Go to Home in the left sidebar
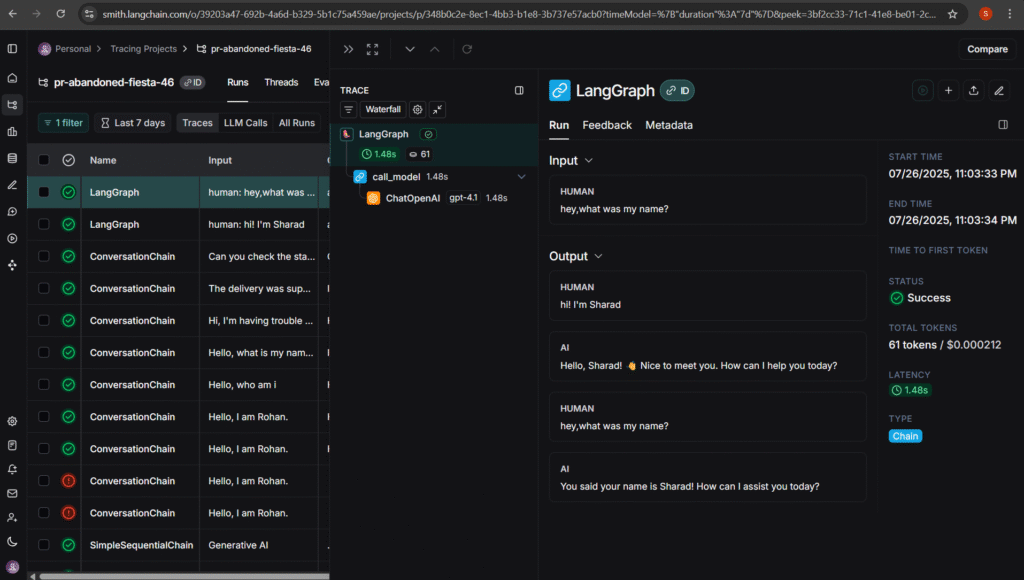Image resolution: width=1024 pixels, height=580 pixels. [12, 77]
